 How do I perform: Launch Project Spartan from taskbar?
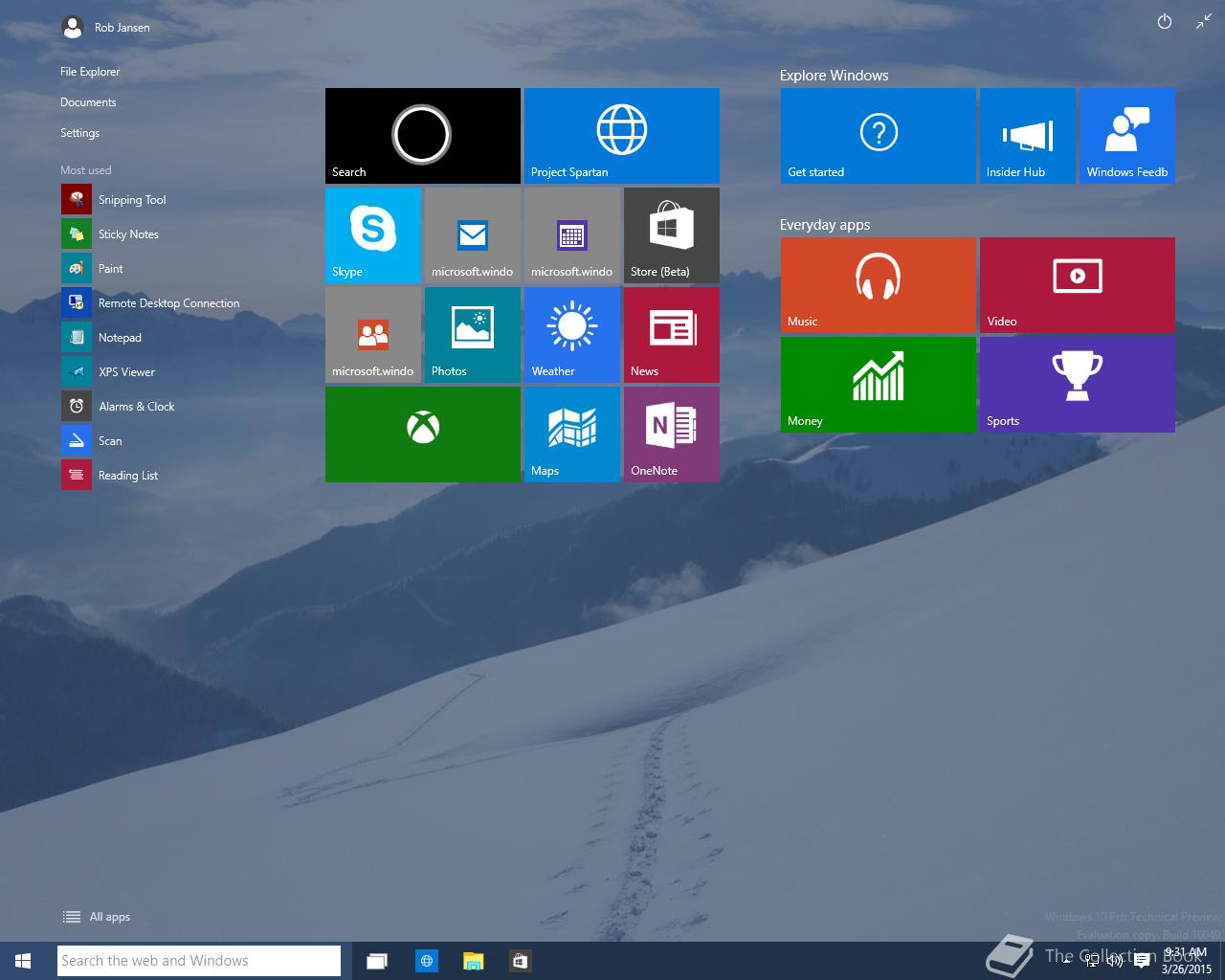coord(427,961)
